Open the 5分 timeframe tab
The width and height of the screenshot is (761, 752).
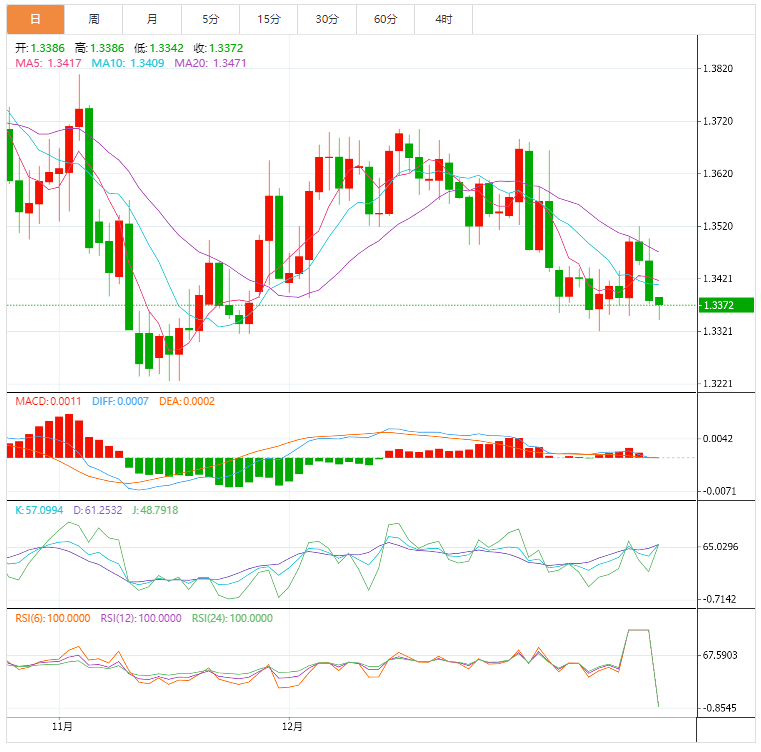tap(211, 19)
